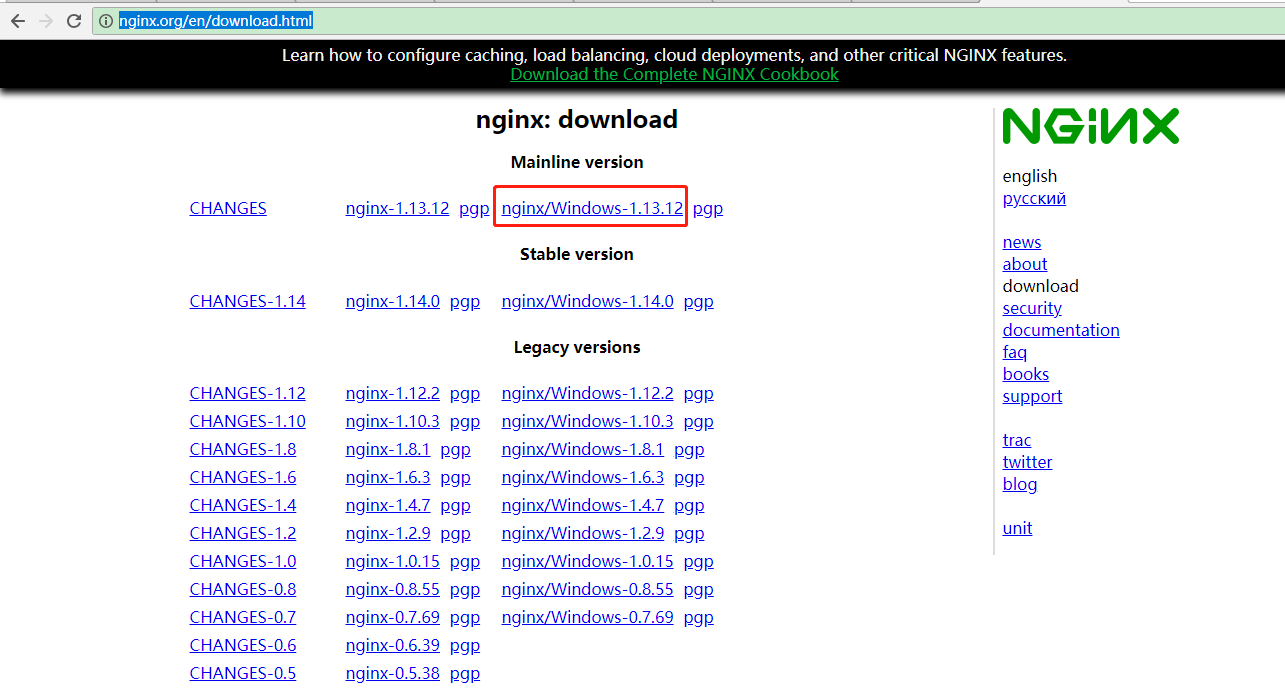Open the unit sidebar link
1285x693 pixels.
[1017, 528]
